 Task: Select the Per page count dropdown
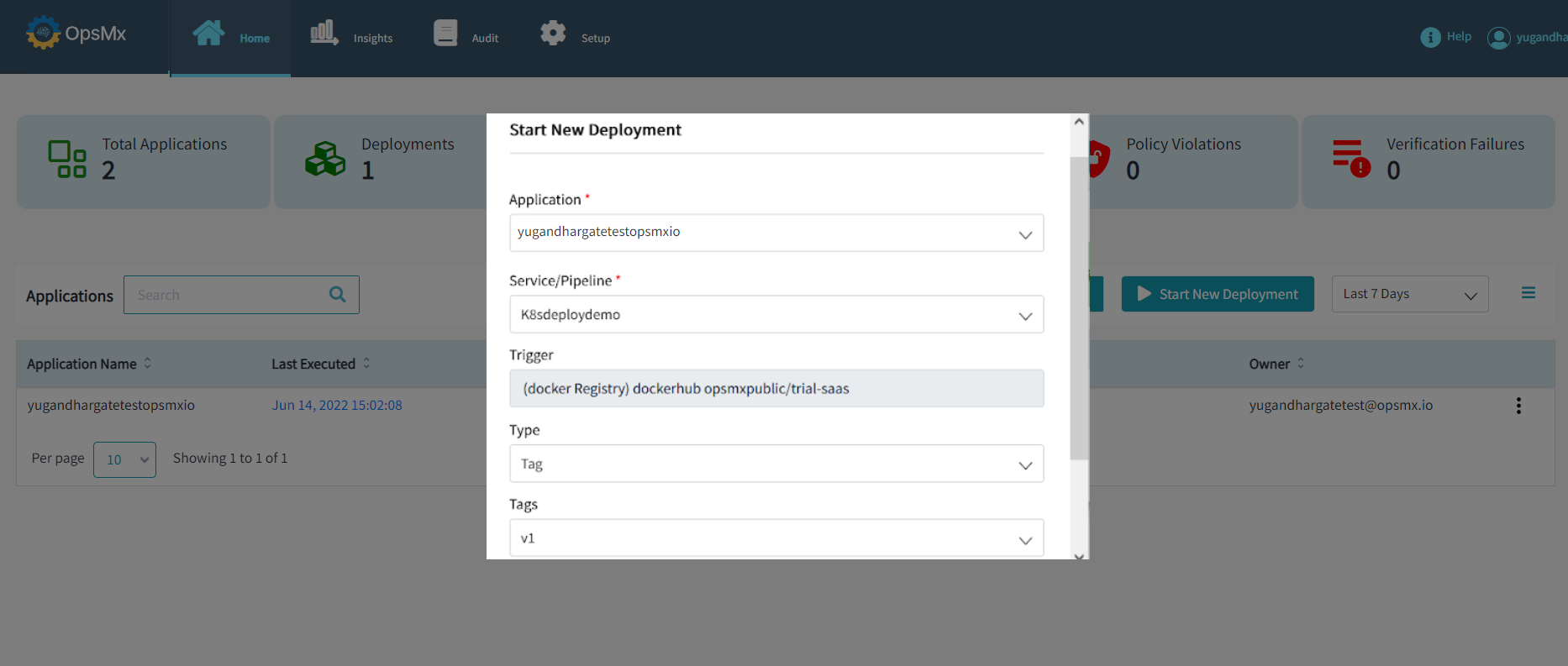pyautogui.click(x=124, y=459)
